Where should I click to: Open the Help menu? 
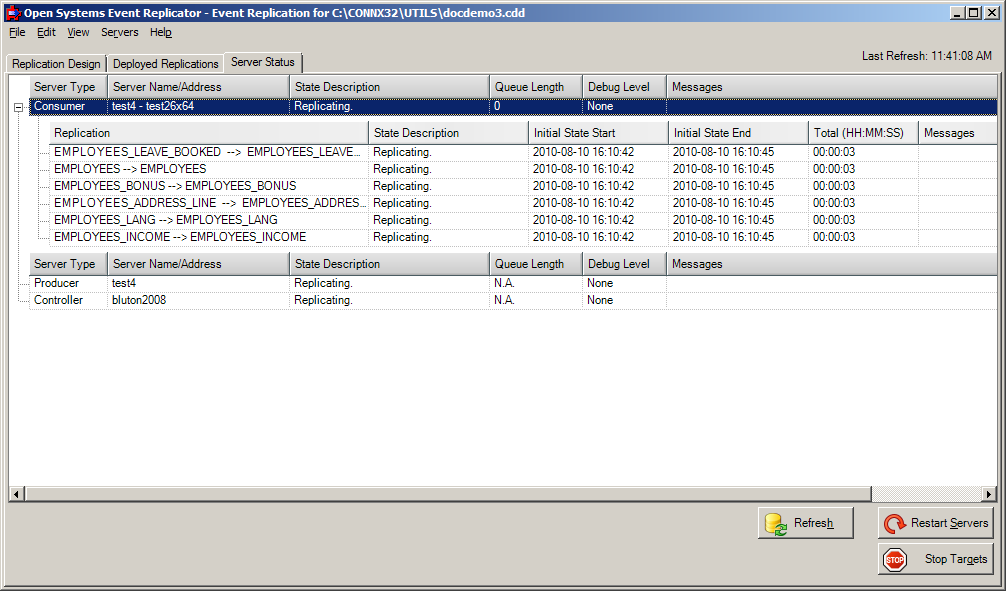coord(160,32)
